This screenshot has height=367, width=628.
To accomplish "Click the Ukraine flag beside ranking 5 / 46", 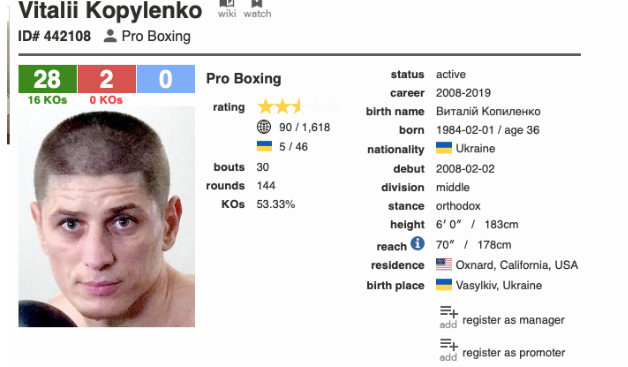I will (x=264, y=146).
